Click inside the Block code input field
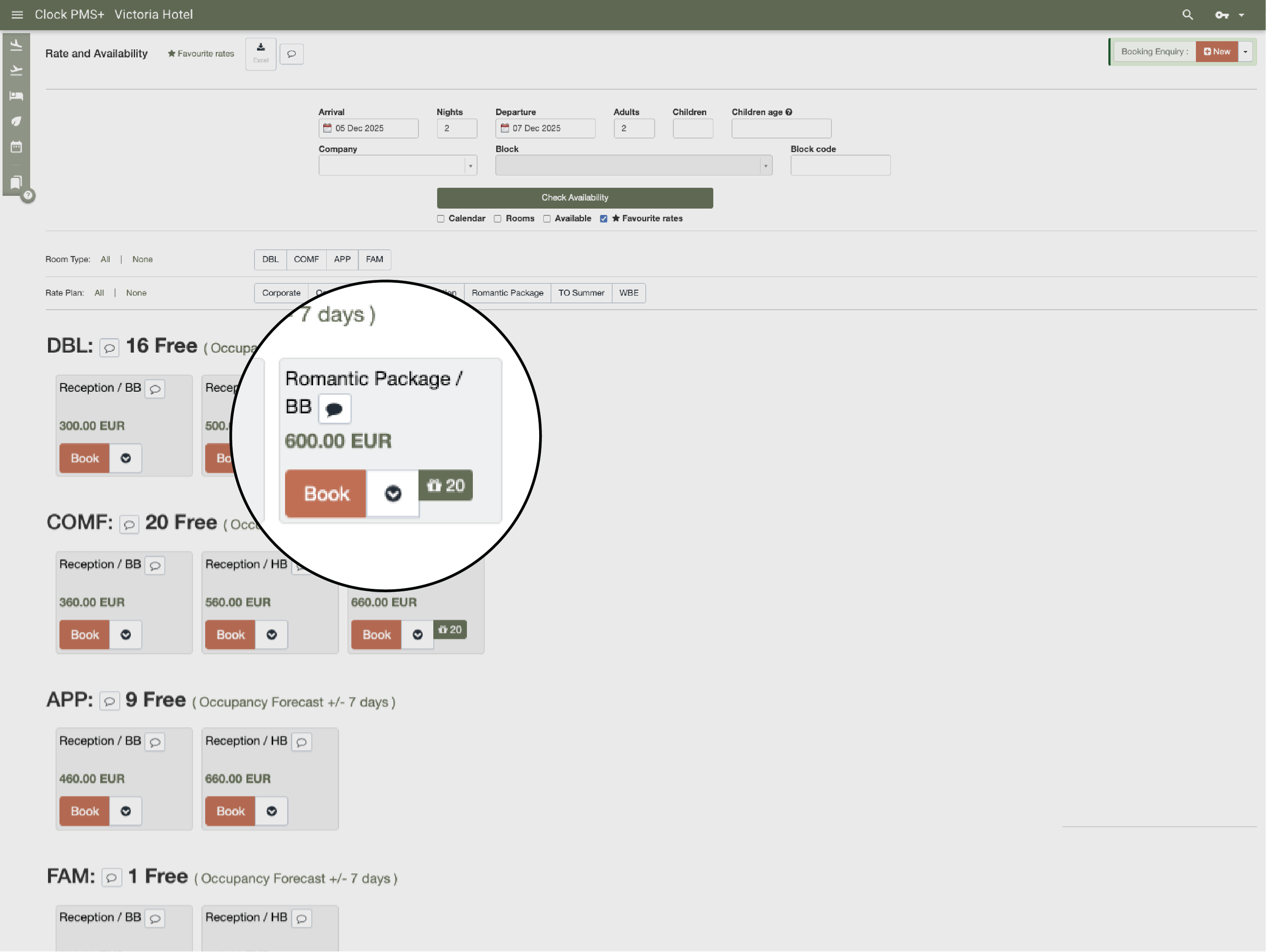This screenshot has width=1266, height=952. 840,165
